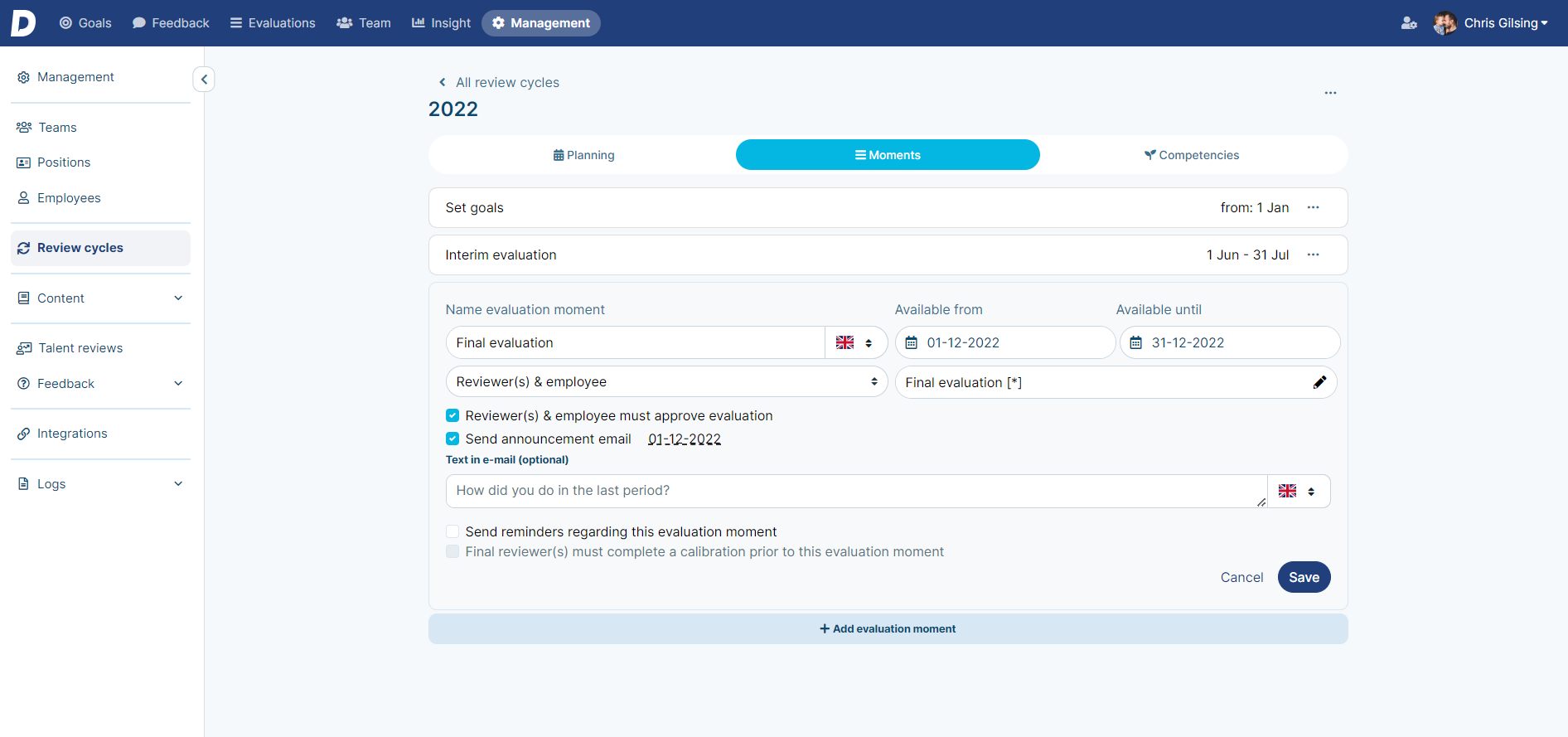This screenshot has height=737, width=1568.
Task: Open the Chris Gilsing user dropdown
Action: (1506, 23)
